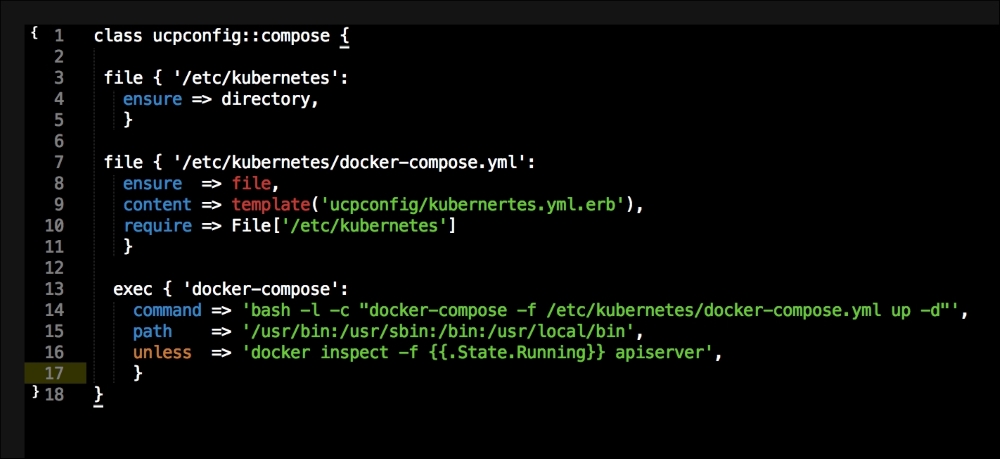This screenshot has width=1000, height=459.
Task: Click the orange 'unless' attribute
Action: tap(162, 353)
